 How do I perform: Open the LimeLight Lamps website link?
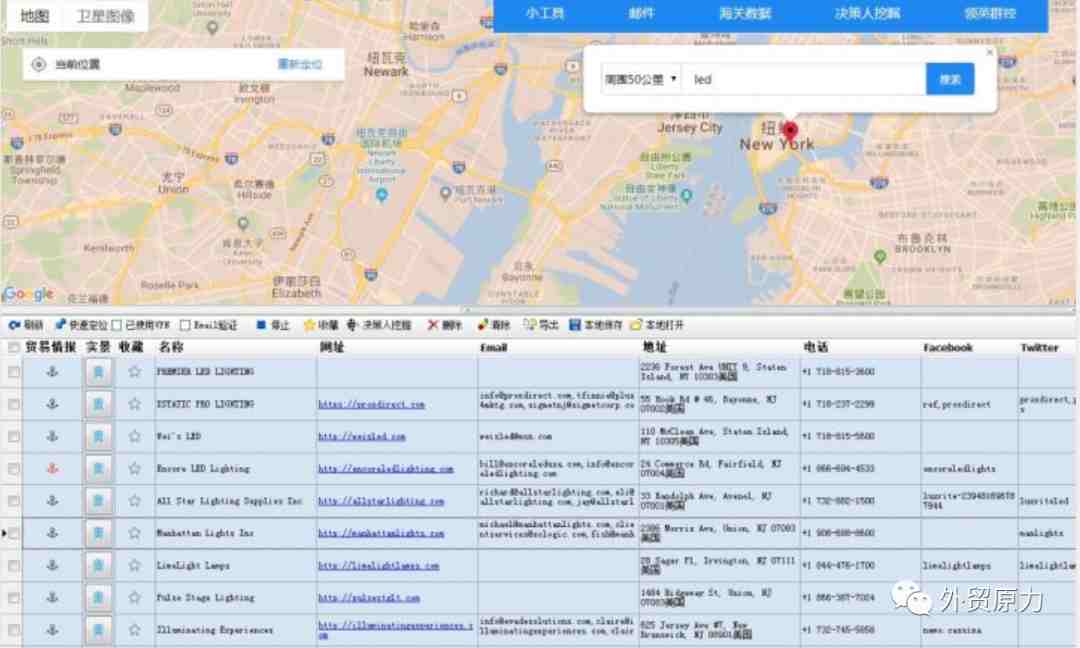[379, 566]
